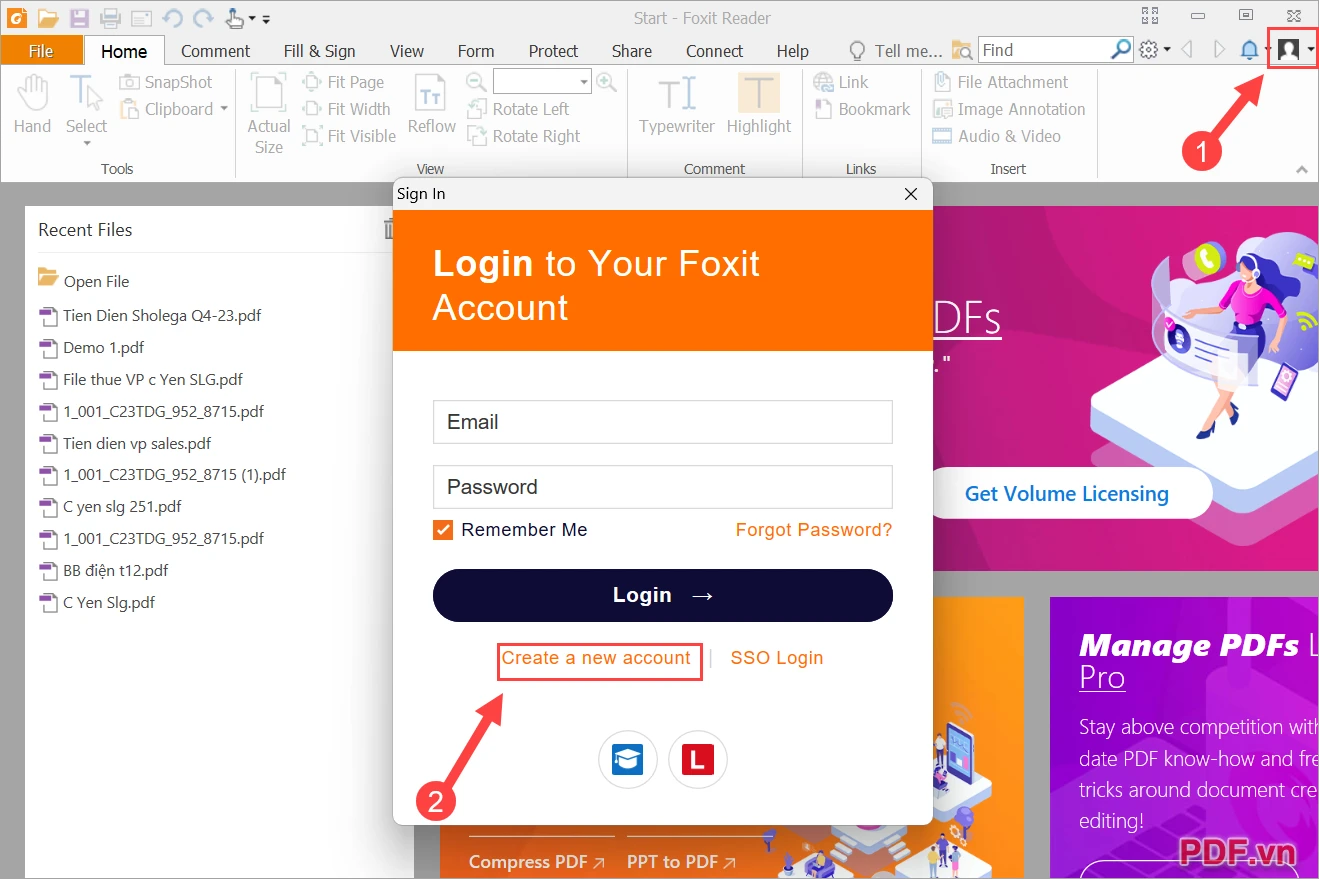The width and height of the screenshot is (1319, 879).
Task: Open the dropdown arrow under Select
Action: 87,144
